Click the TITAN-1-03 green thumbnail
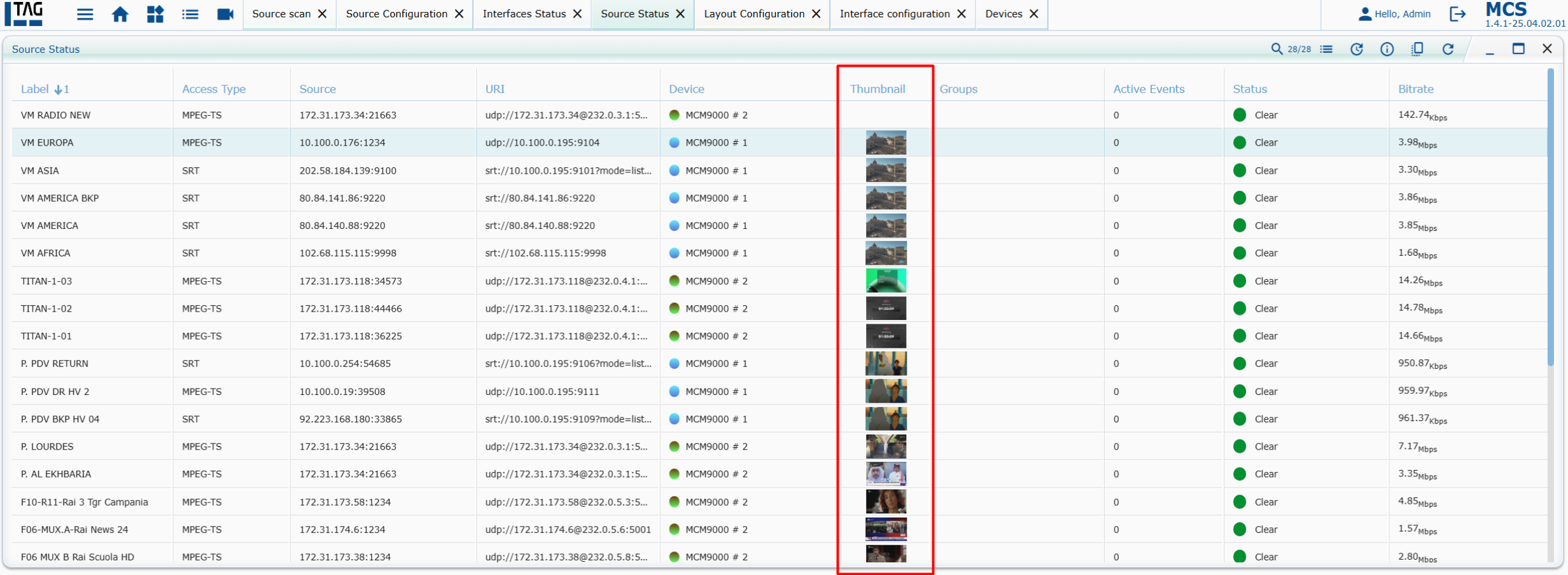Image resolution: width=1568 pixels, height=575 pixels. [885, 281]
